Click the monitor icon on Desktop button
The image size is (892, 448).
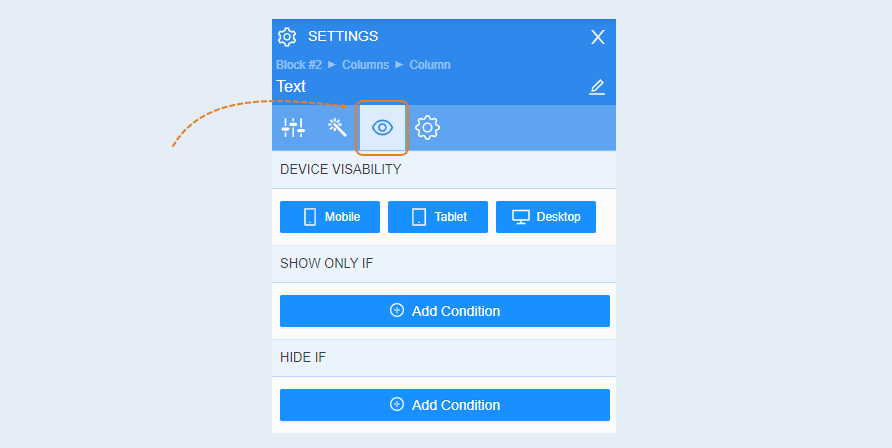(x=521, y=217)
